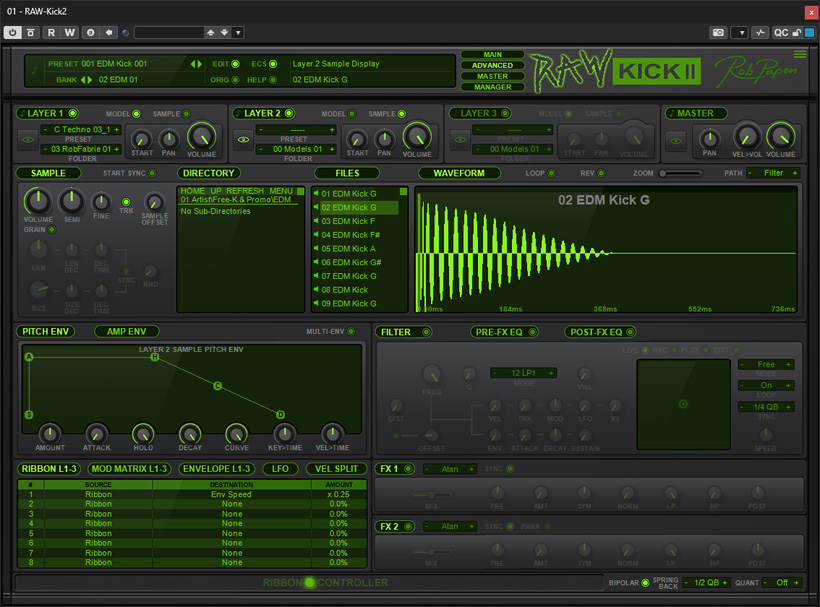Viewport: 820px width, 607px height.
Task: Toggle the FX 1 on/off LED
Action: click(x=408, y=469)
